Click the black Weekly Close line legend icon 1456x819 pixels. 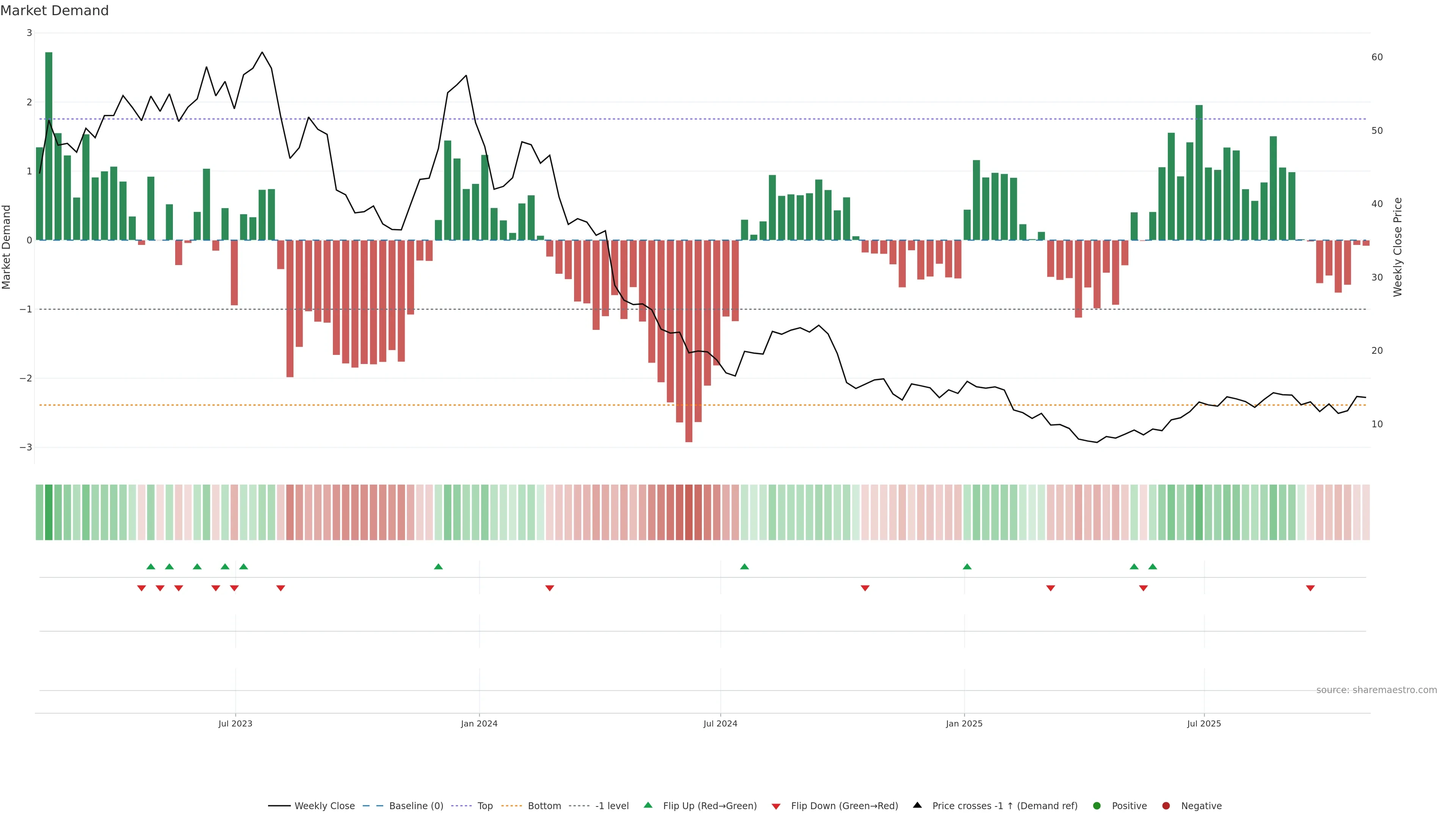(279, 805)
